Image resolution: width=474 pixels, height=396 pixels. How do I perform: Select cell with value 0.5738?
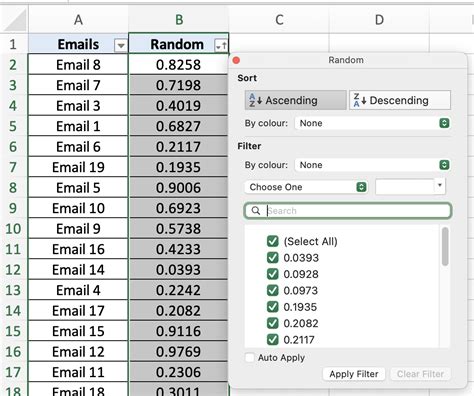(x=179, y=229)
